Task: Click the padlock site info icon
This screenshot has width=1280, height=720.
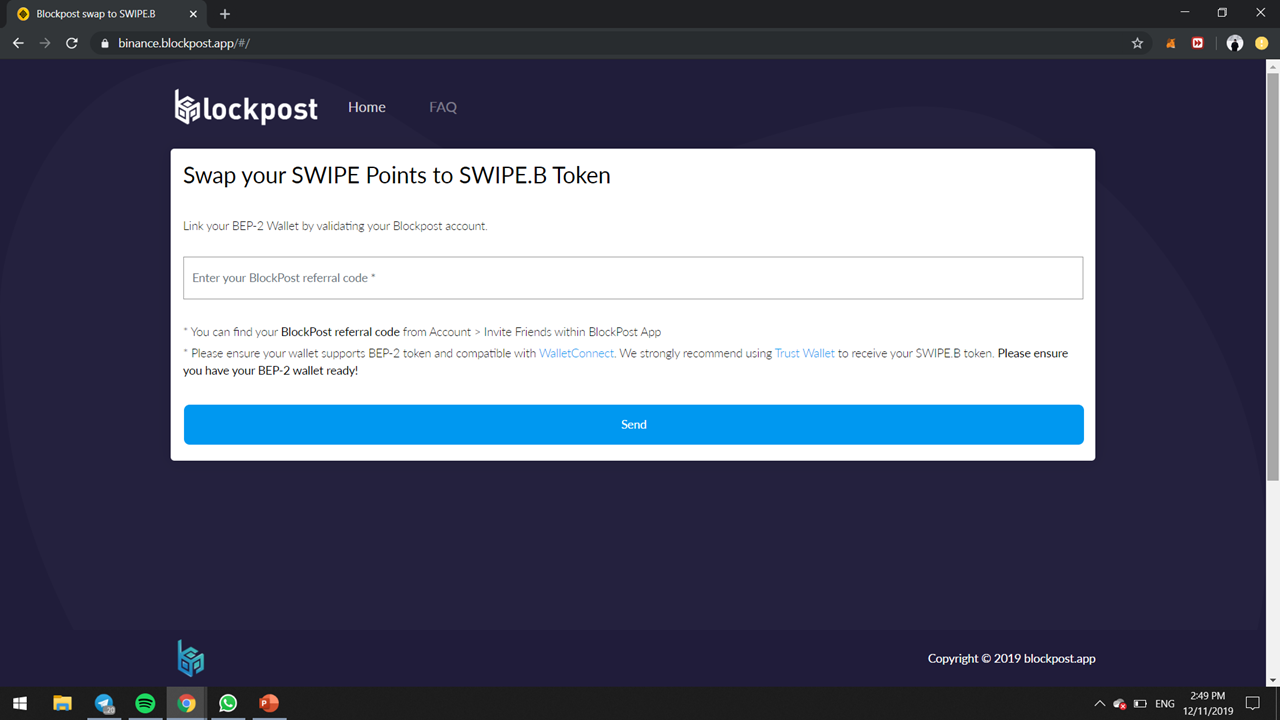Action: [105, 43]
